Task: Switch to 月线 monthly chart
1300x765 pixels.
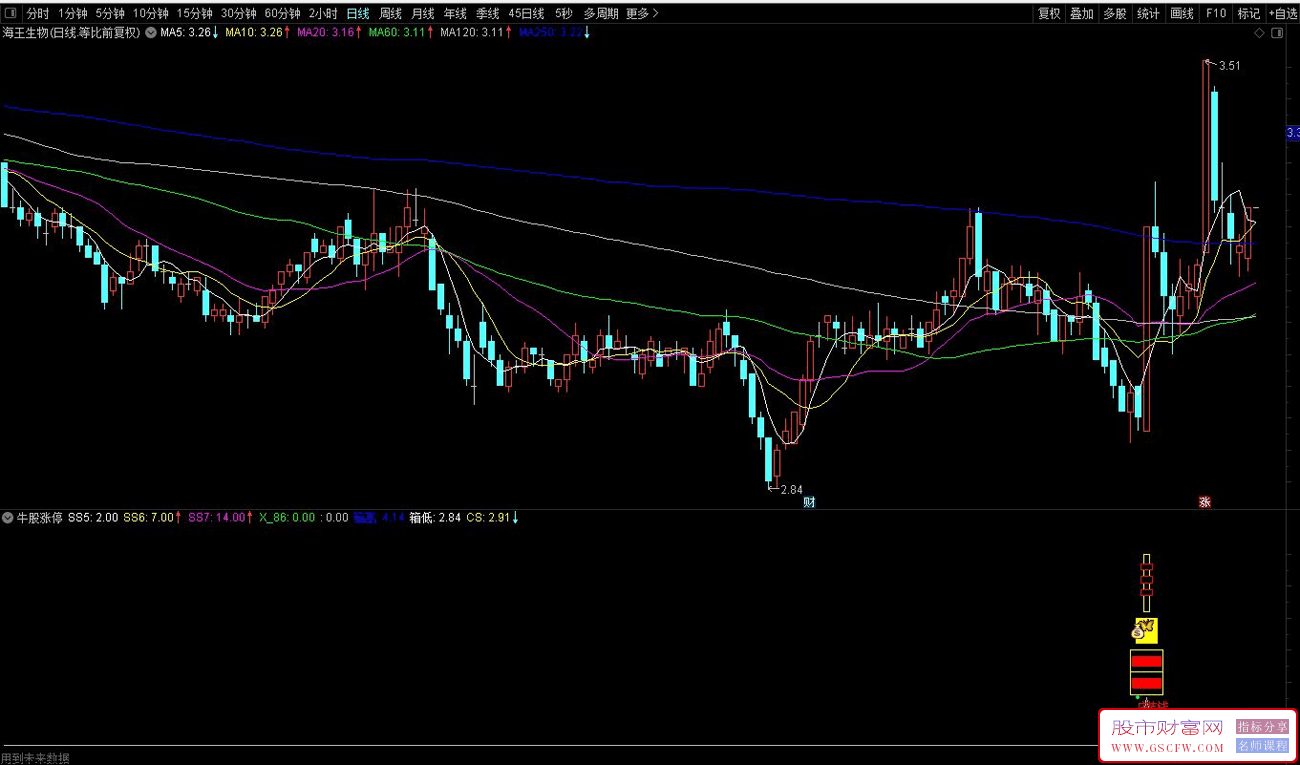Action: pyautogui.click(x=422, y=14)
